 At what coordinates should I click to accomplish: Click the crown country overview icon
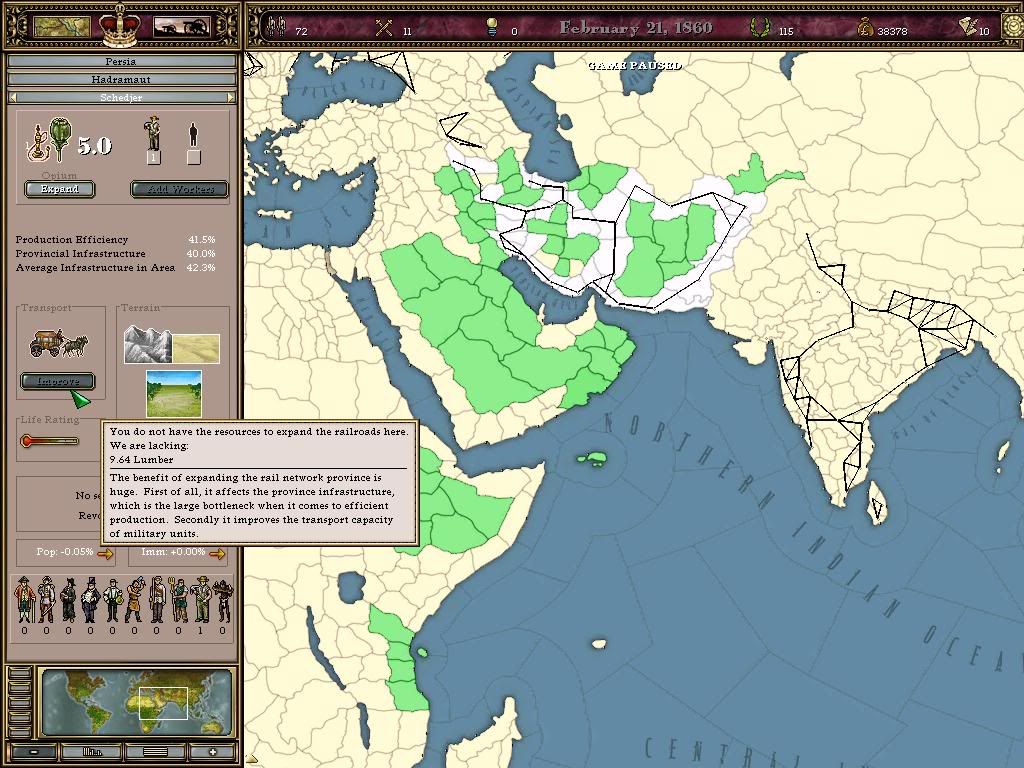[120, 26]
